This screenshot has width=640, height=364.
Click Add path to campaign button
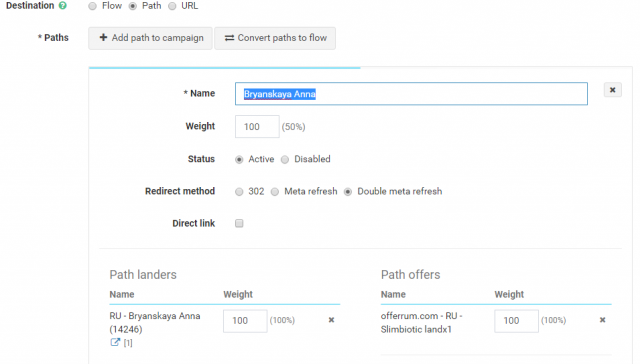click(150, 38)
